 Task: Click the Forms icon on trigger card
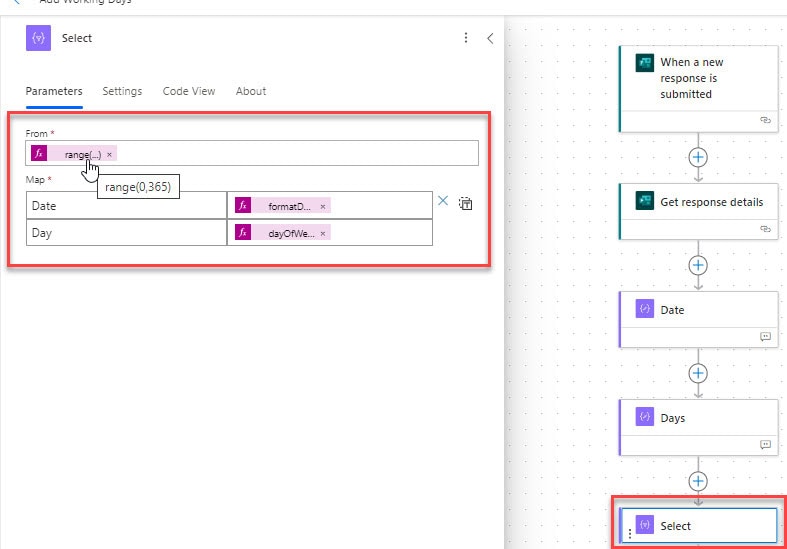645,63
